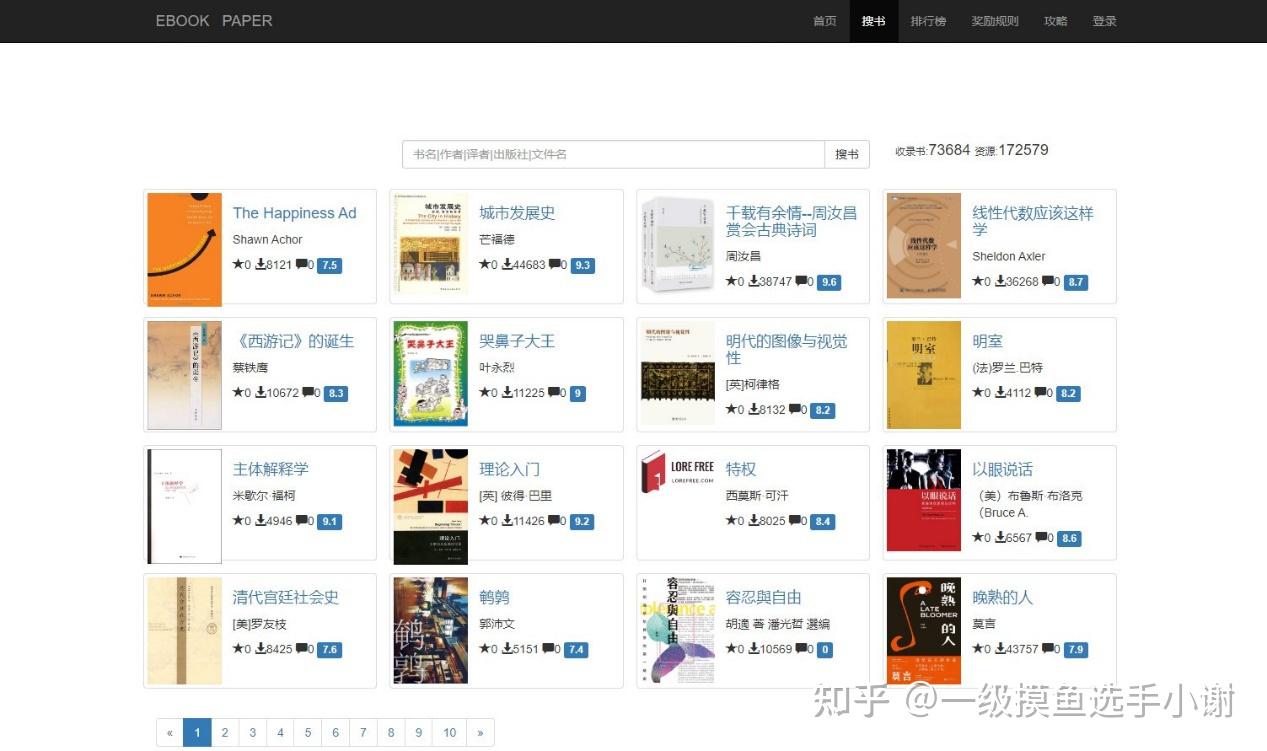Click the comment icon on 明室 card
This screenshot has width=1267, height=751.
click(x=1042, y=393)
